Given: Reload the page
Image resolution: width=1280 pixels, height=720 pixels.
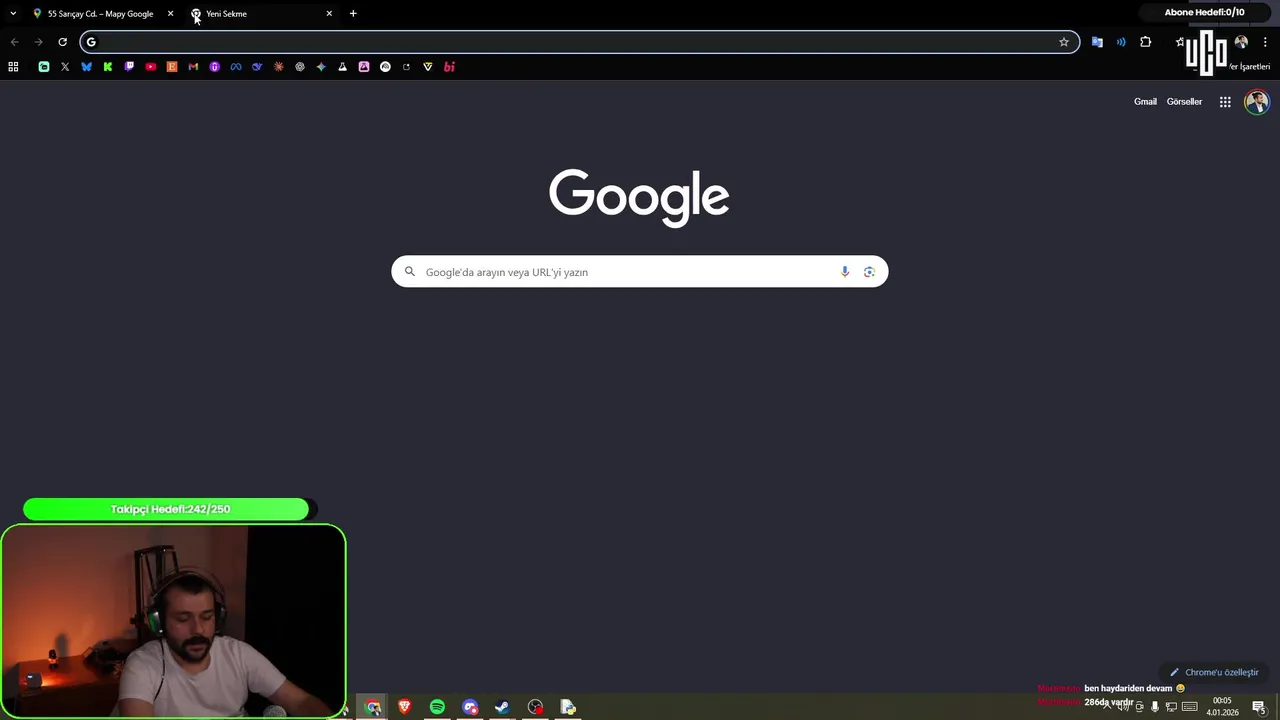Looking at the screenshot, I should click(62, 42).
